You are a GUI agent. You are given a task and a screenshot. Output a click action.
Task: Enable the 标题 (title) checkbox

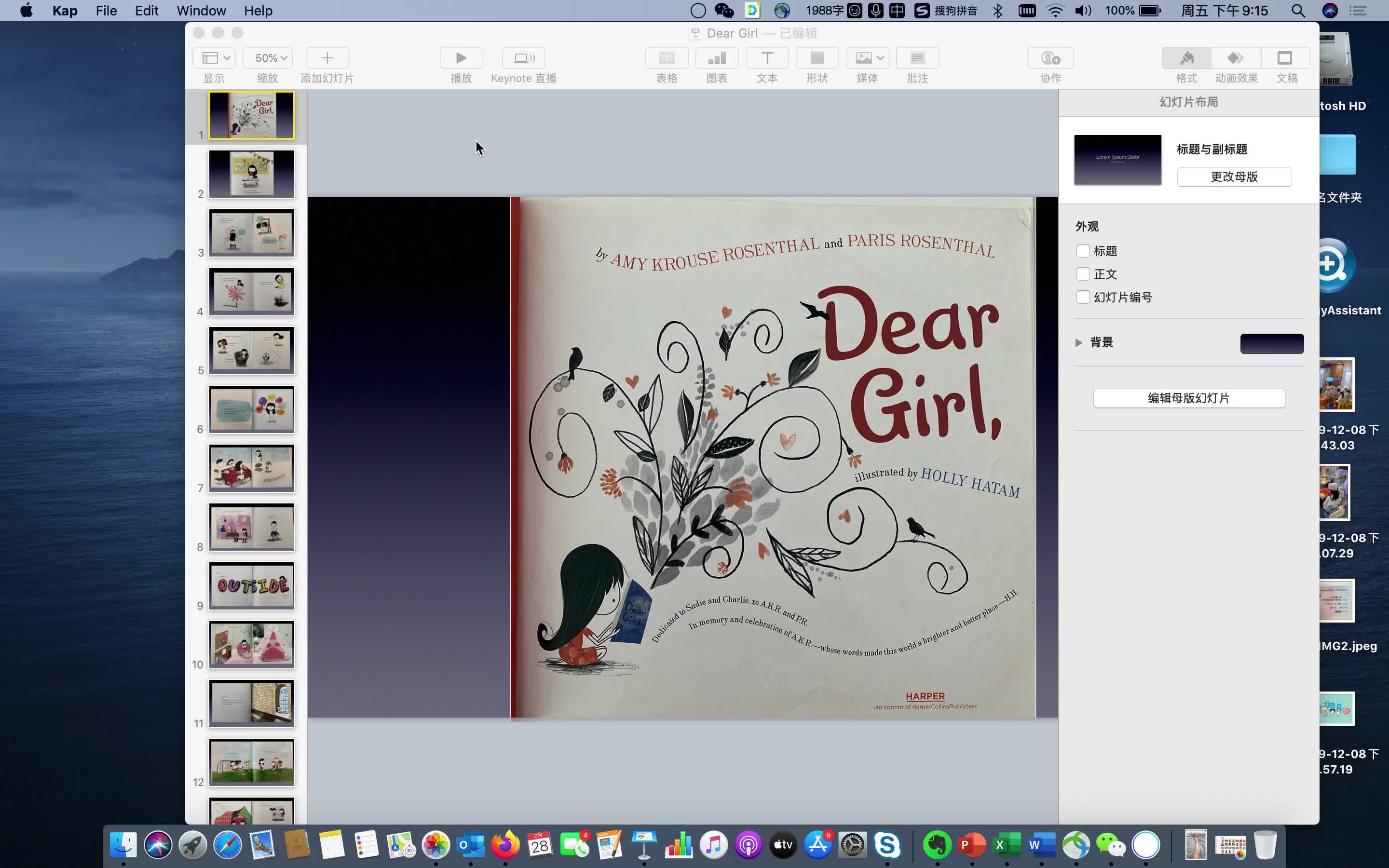(x=1083, y=251)
